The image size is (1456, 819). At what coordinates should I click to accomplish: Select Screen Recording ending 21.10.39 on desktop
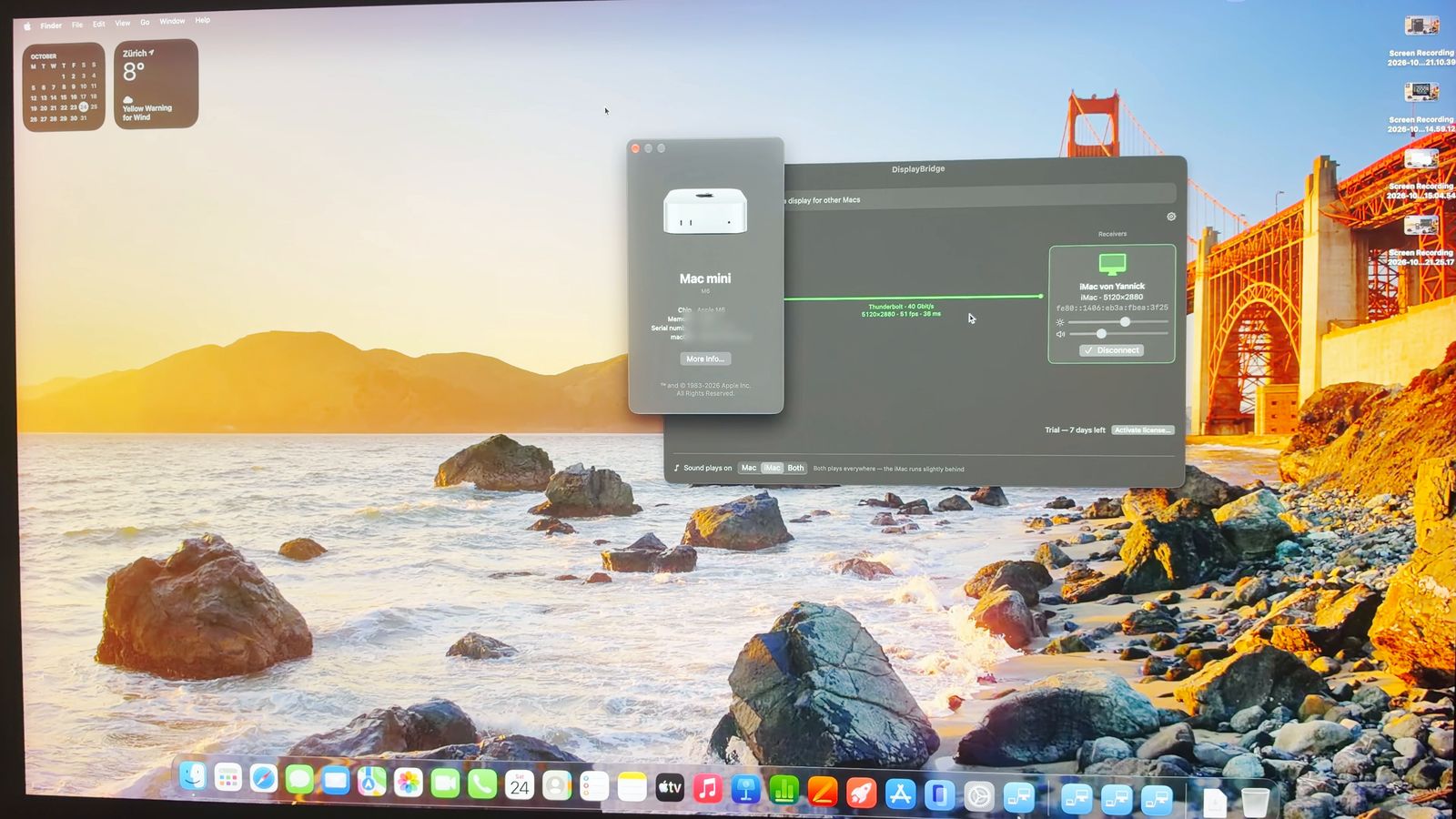(x=1421, y=41)
